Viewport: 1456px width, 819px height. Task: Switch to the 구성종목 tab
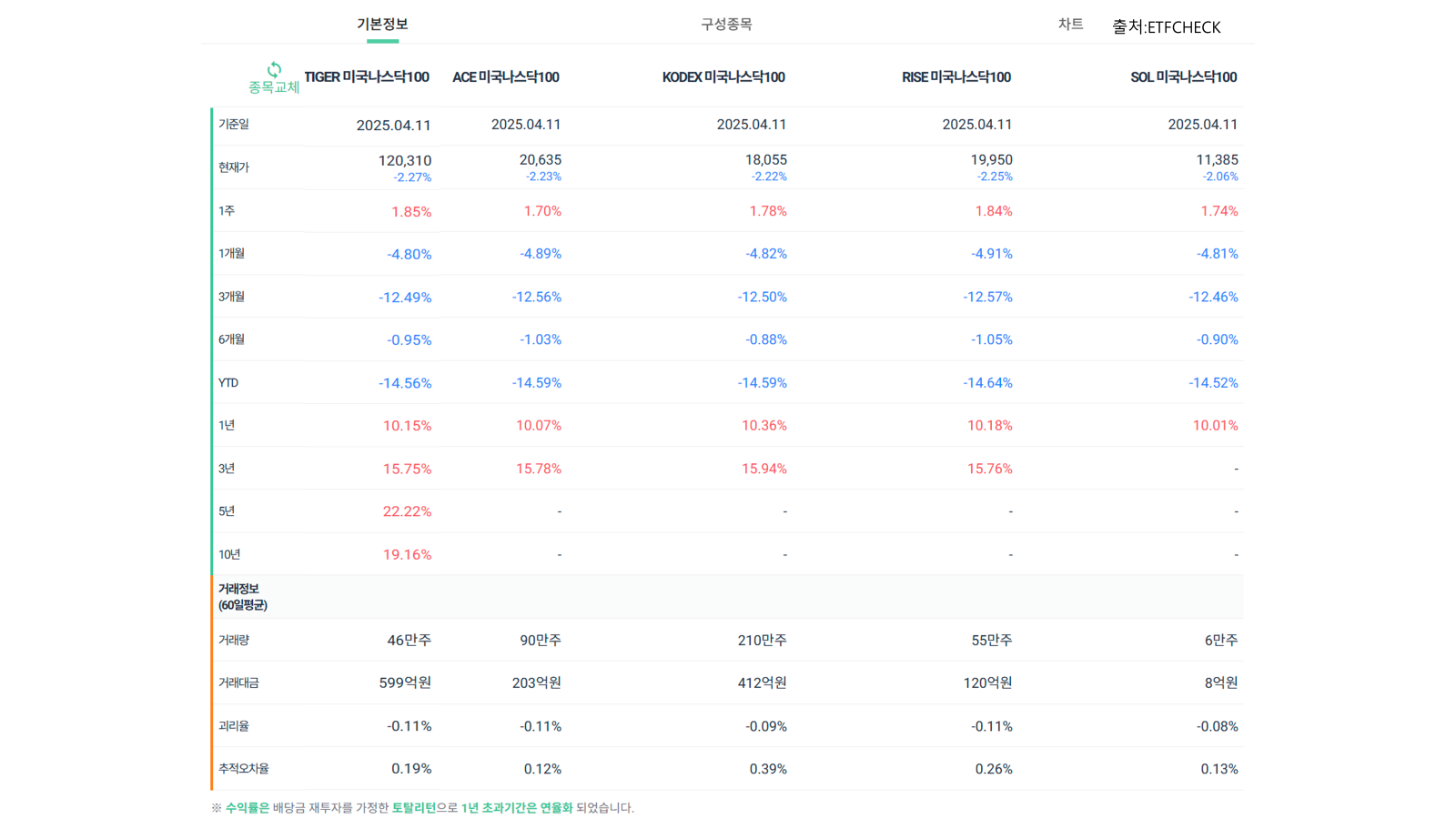pos(726,25)
